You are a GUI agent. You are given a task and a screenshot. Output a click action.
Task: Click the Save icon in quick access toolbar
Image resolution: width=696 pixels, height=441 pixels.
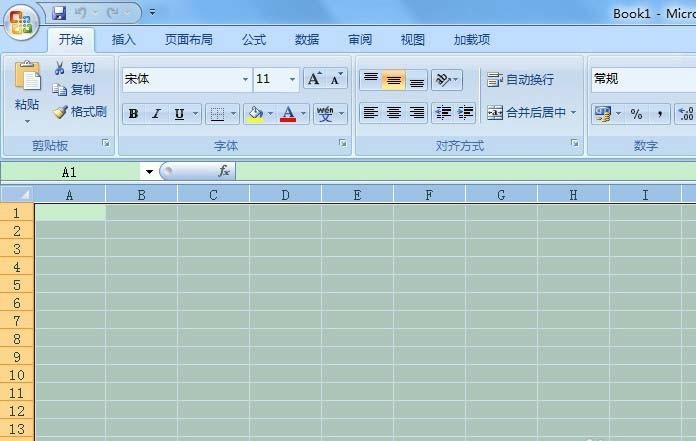coord(59,13)
